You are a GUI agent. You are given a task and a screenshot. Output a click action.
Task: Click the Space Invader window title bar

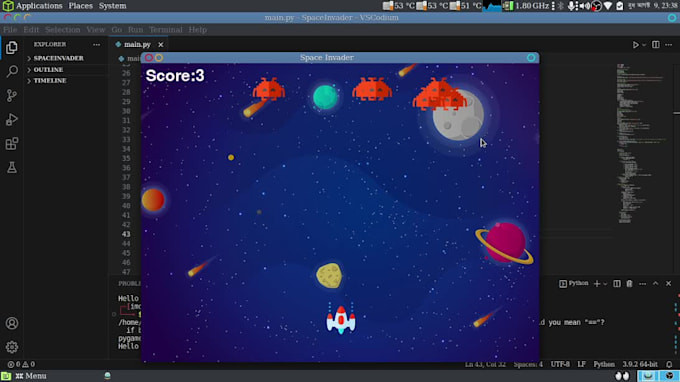340,58
